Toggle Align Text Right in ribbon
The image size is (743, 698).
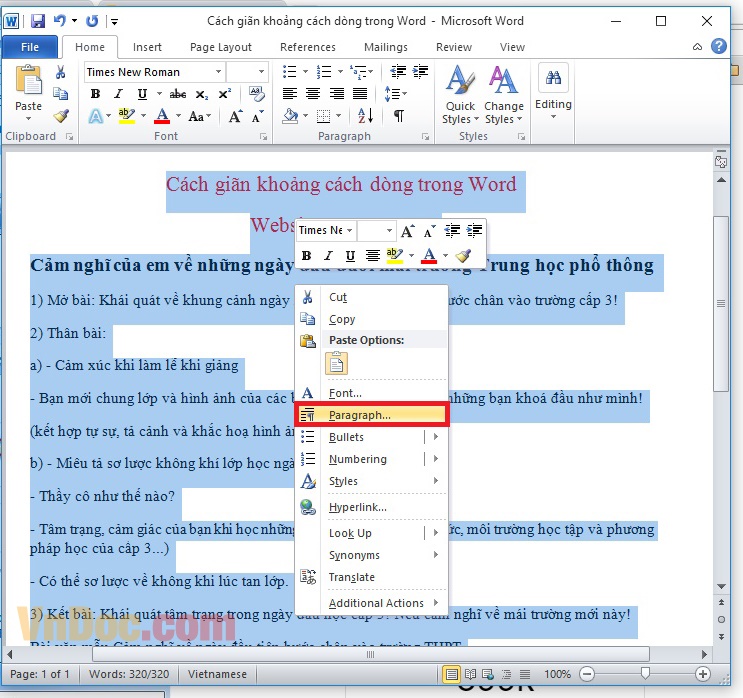pyautogui.click(x=336, y=94)
